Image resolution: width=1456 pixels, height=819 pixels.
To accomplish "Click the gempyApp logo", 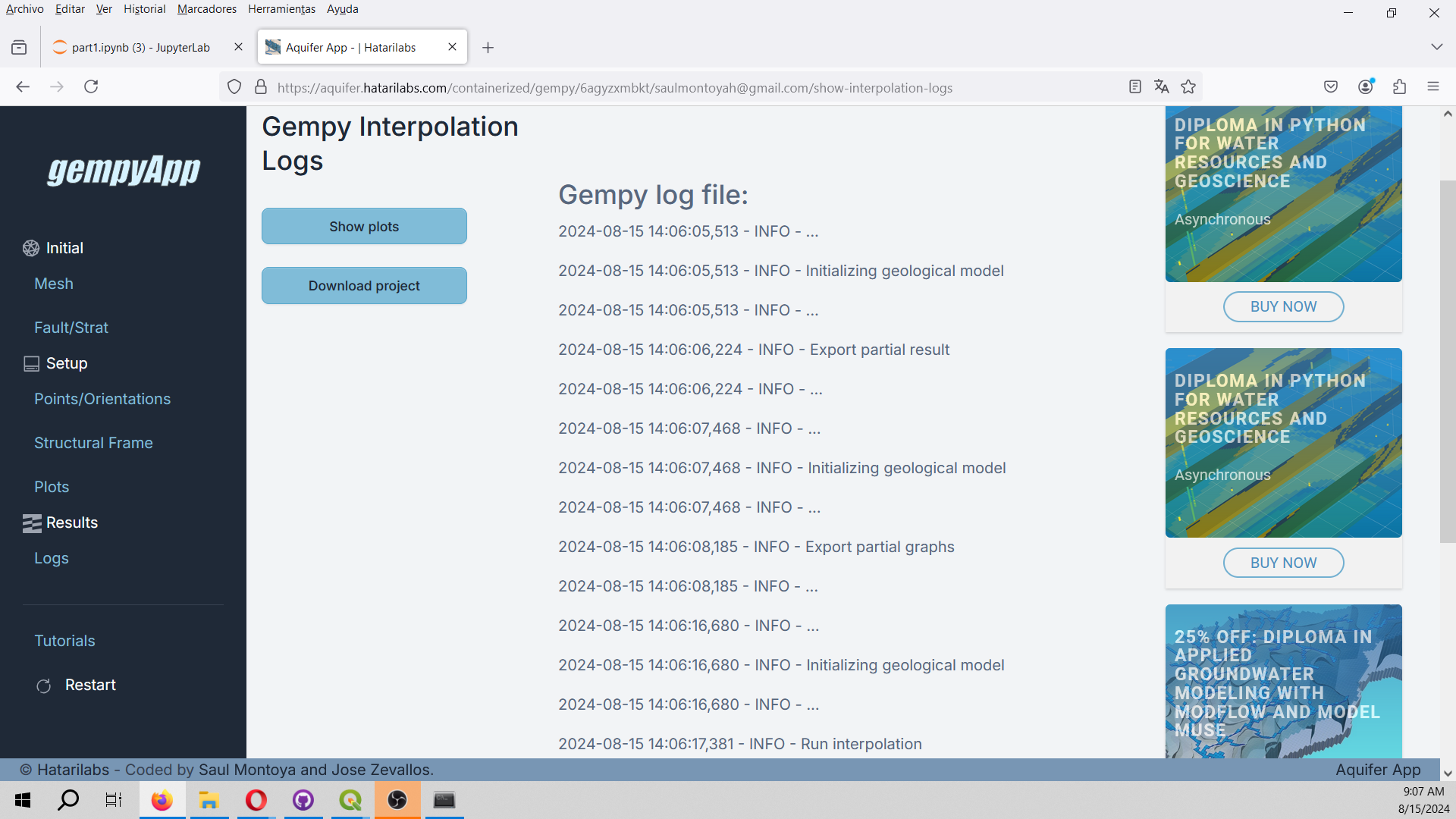I will pyautogui.click(x=124, y=170).
